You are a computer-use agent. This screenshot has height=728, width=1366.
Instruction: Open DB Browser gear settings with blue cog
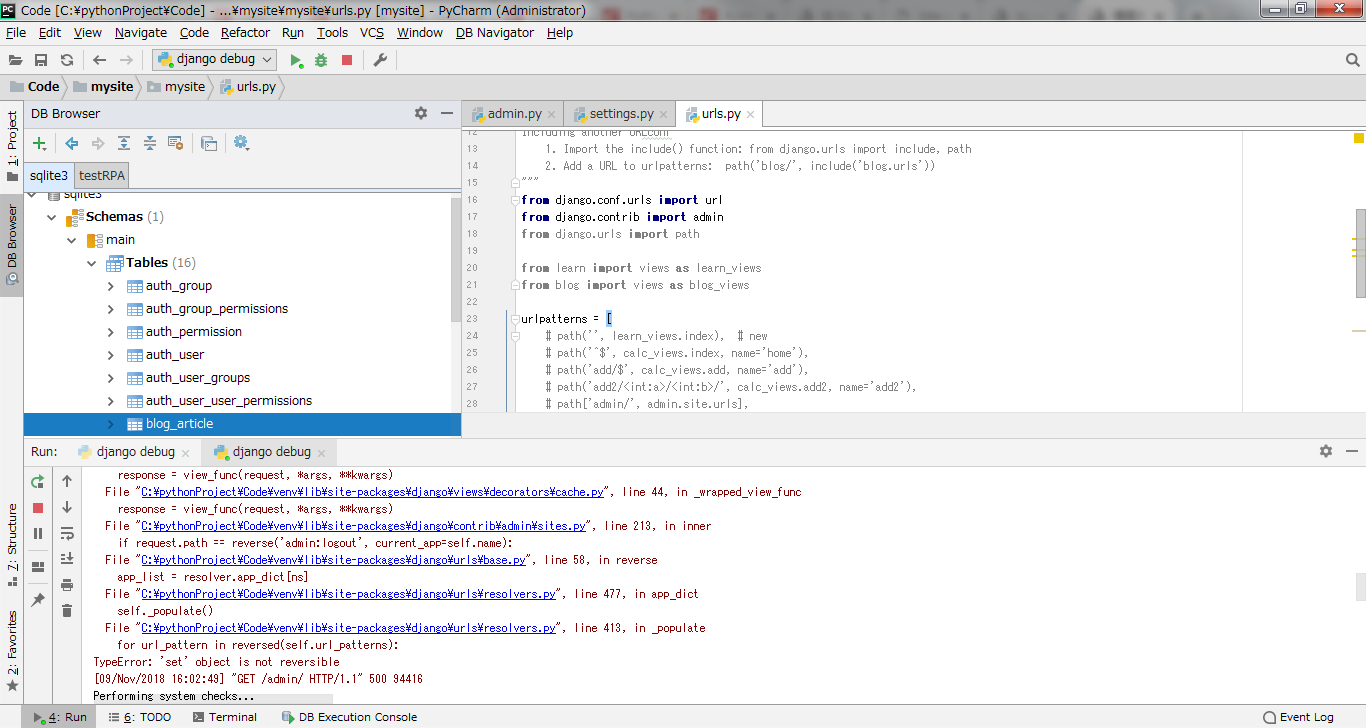click(241, 143)
